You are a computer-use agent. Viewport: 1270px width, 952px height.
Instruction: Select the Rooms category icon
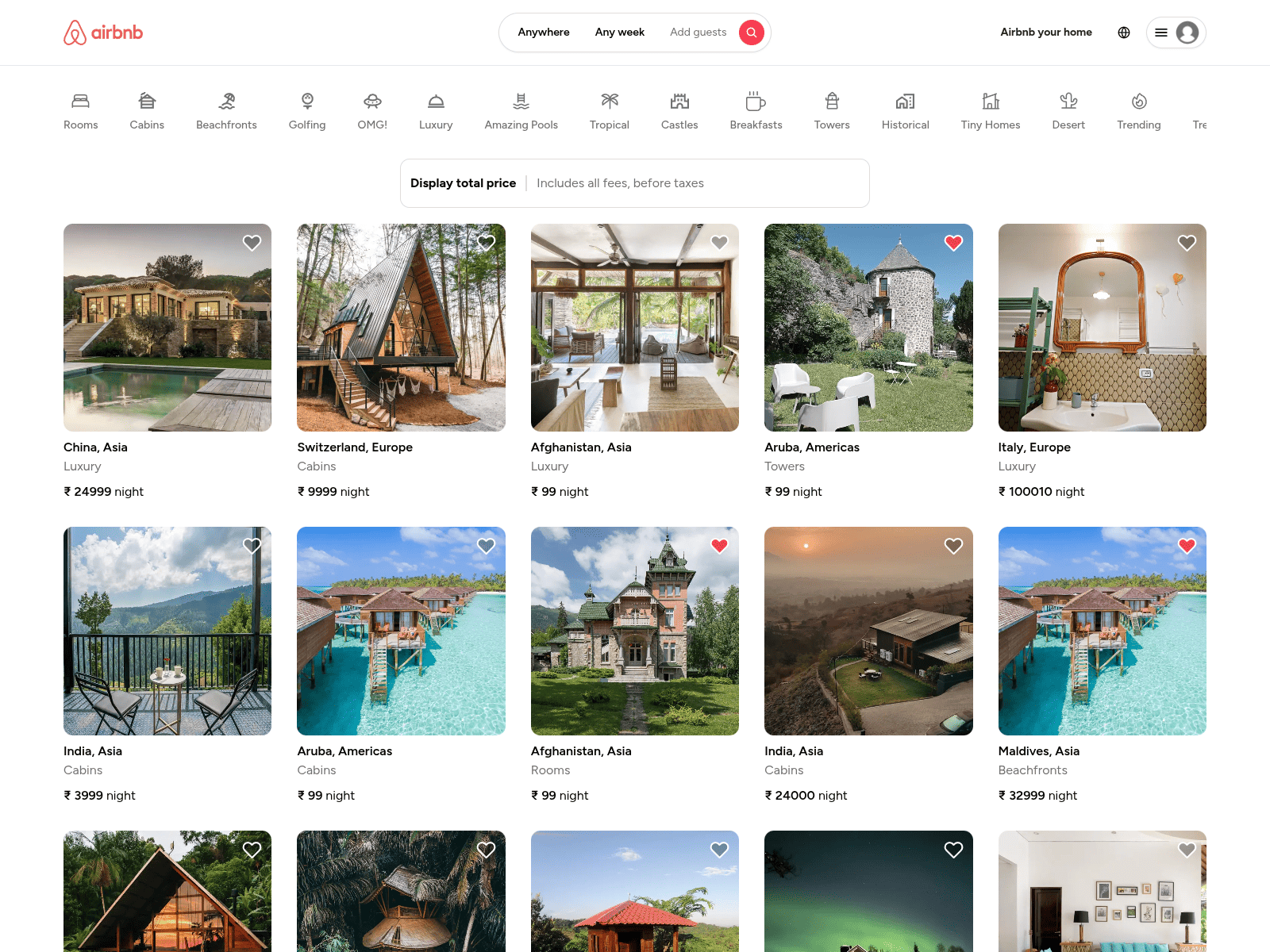[x=81, y=101]
